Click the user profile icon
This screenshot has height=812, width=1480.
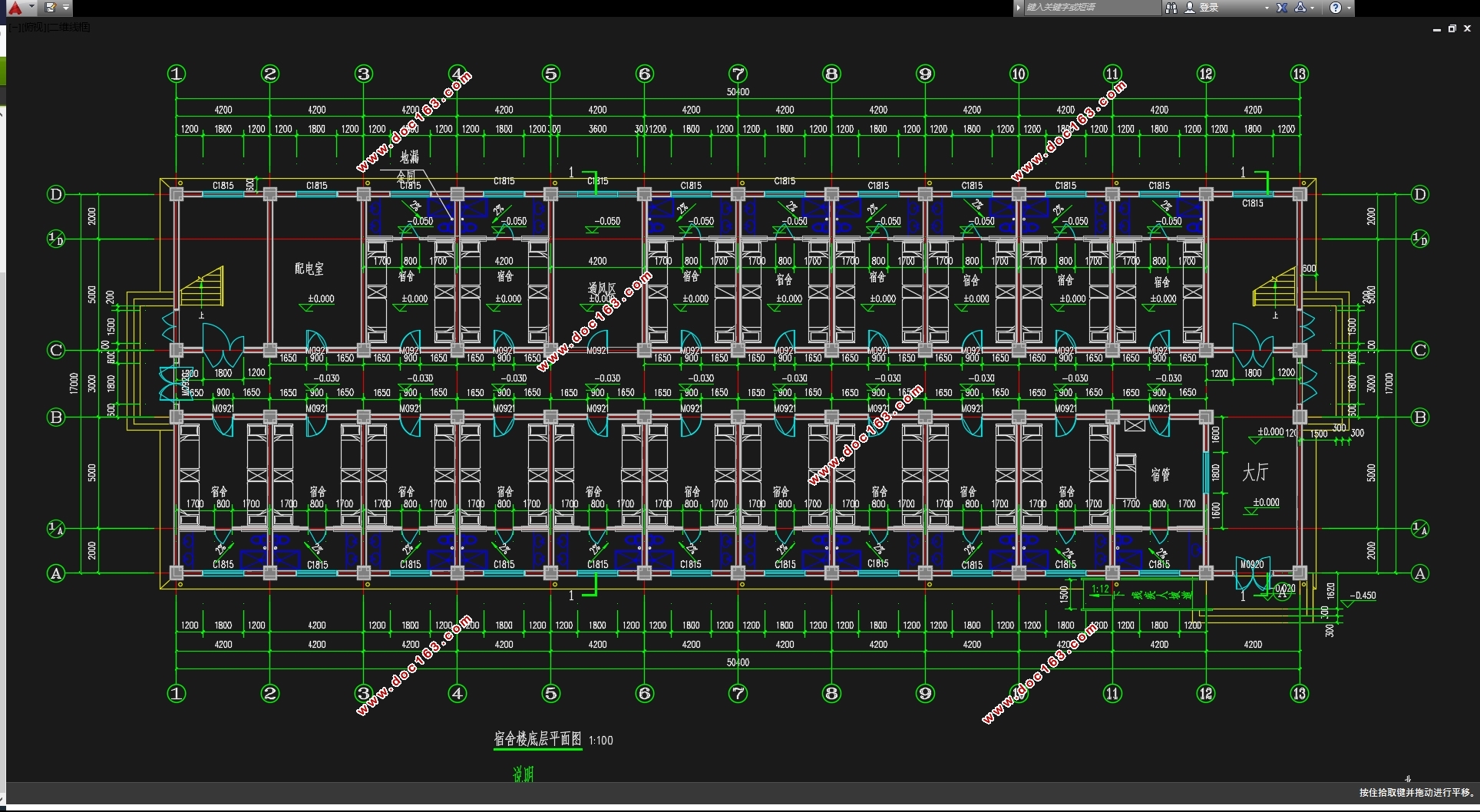click(1190, 8)
